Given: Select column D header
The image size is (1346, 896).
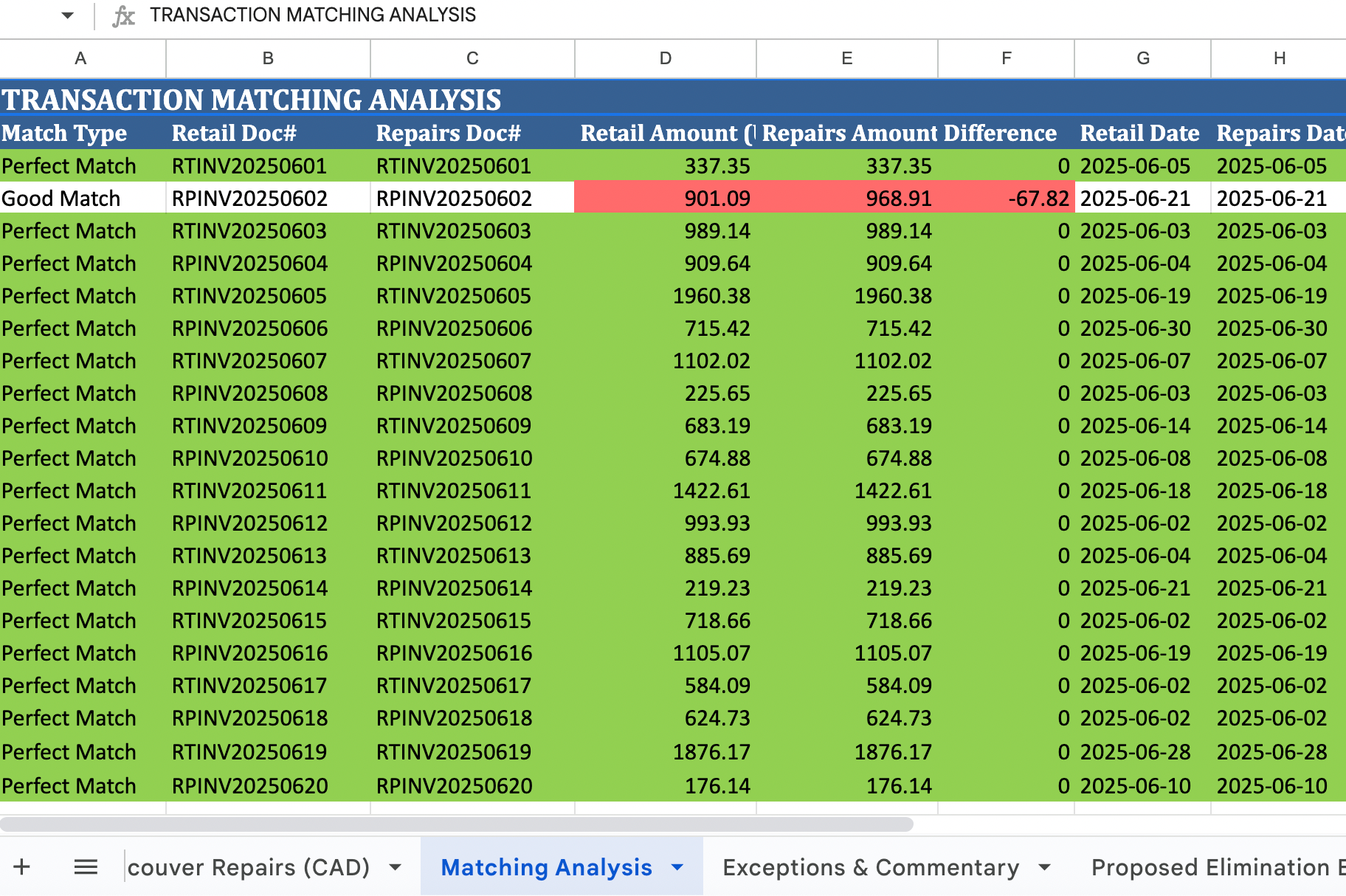Looking at the screenshot, I should (x=666, y=58).
